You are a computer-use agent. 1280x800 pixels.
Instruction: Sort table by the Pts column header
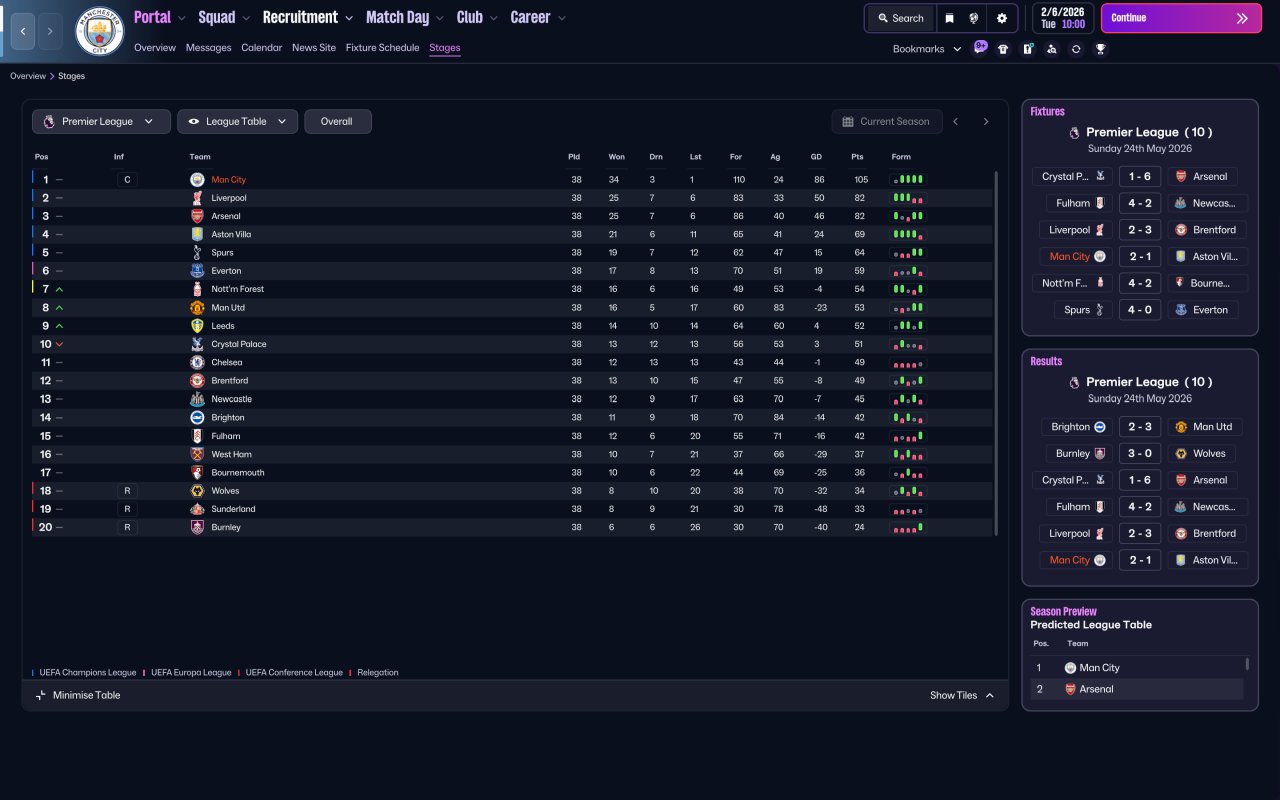point(857,157)
